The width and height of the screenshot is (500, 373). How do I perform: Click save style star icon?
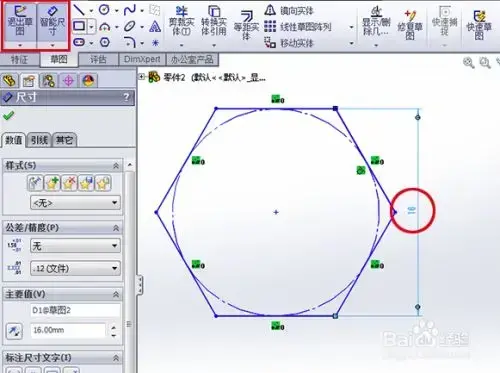86,183
